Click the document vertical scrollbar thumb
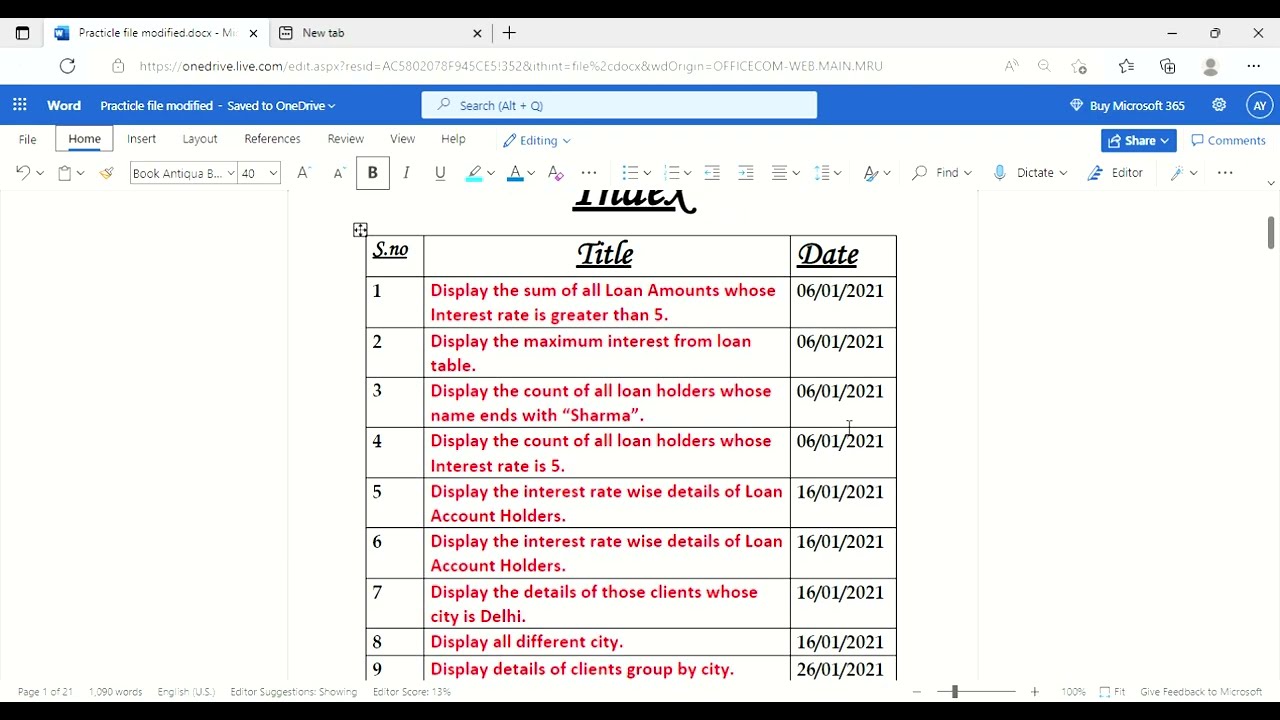Screen dimensions: 1280x720 point(1271,232)
